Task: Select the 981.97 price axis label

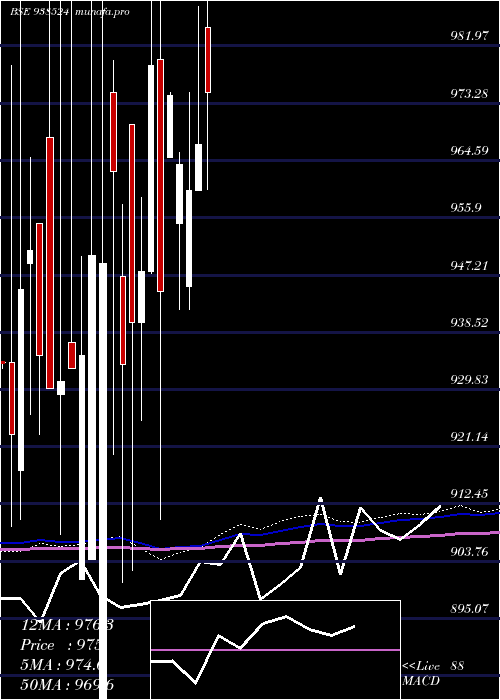Action: click(x=469, y=37)
